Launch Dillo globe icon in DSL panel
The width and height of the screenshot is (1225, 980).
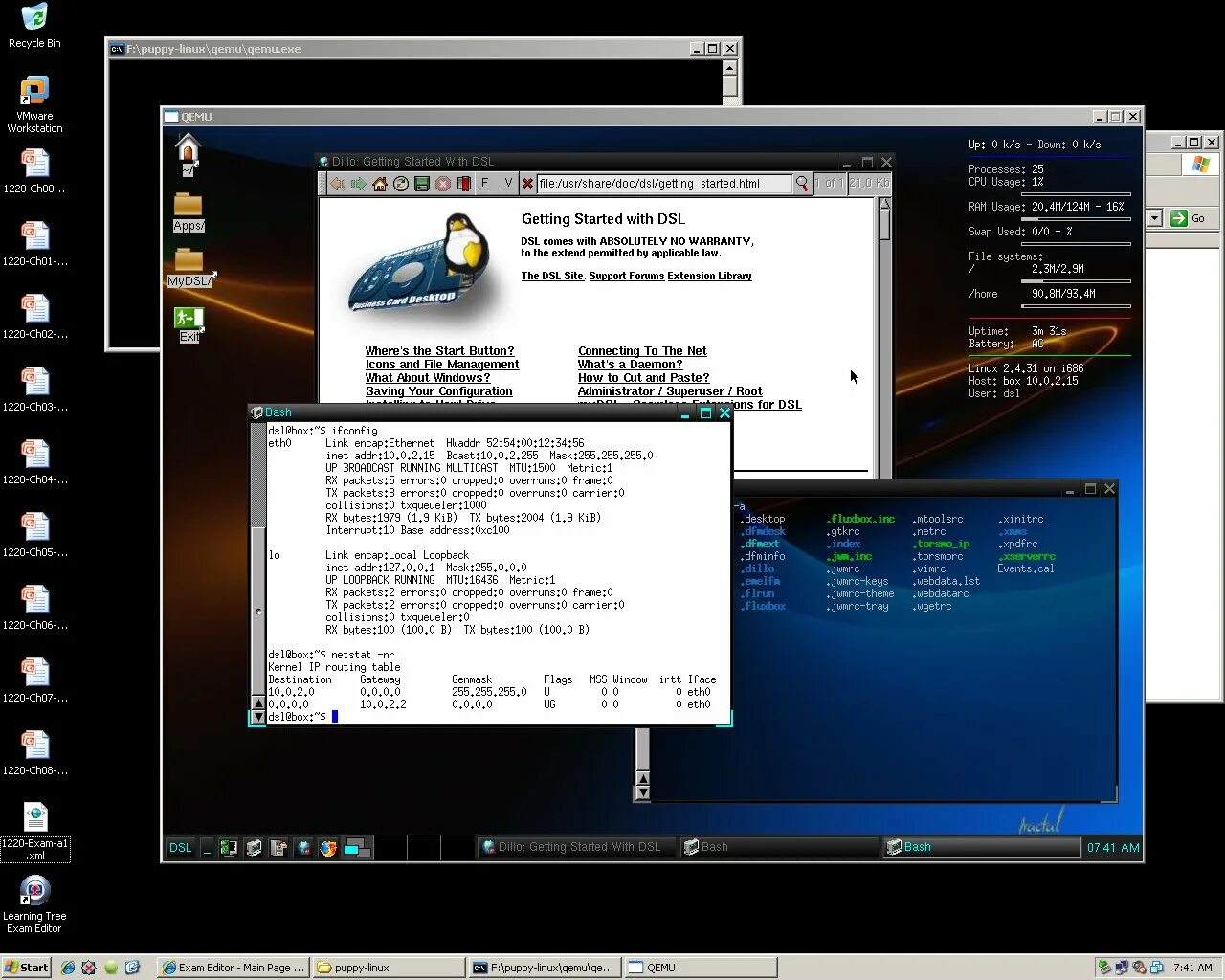tap(303, 847)
